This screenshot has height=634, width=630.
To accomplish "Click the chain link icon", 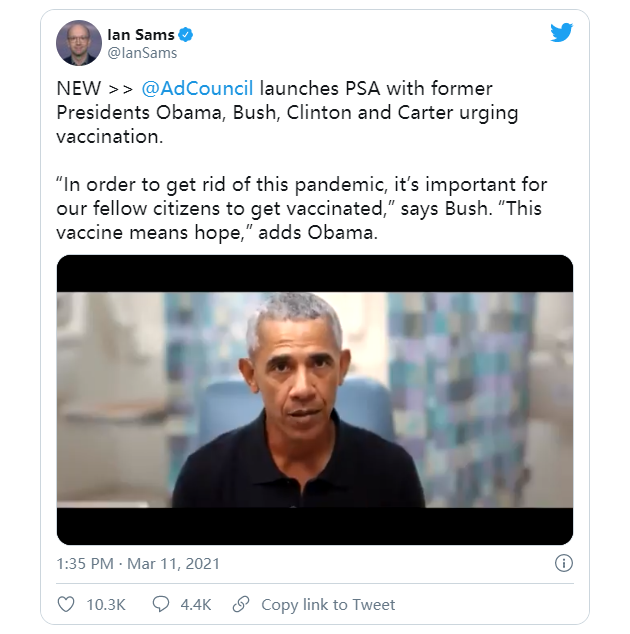I will tap(241, 604).
